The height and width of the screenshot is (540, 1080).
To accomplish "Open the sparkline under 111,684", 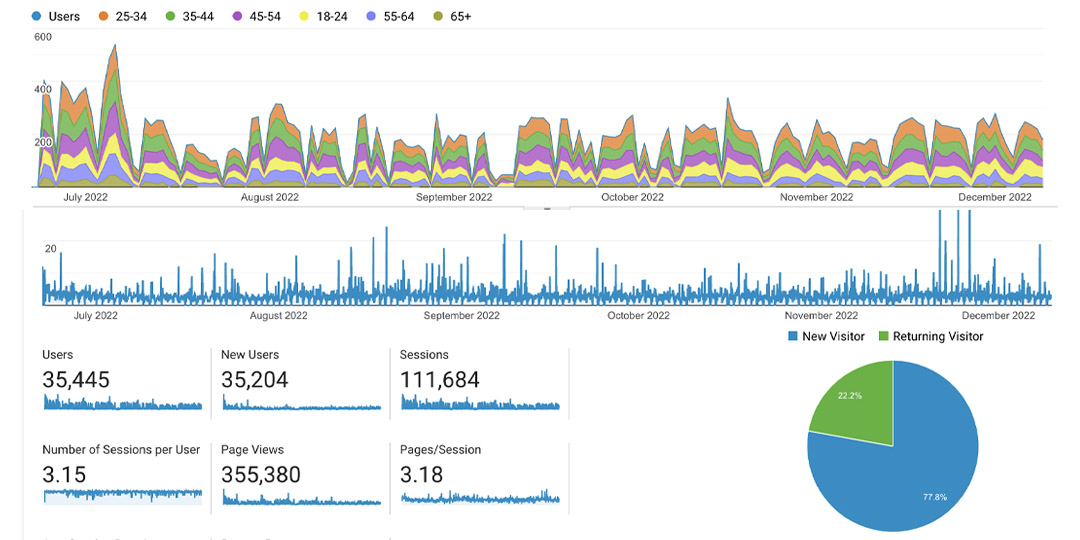I will pyautogui.click(x=480, y=402).
